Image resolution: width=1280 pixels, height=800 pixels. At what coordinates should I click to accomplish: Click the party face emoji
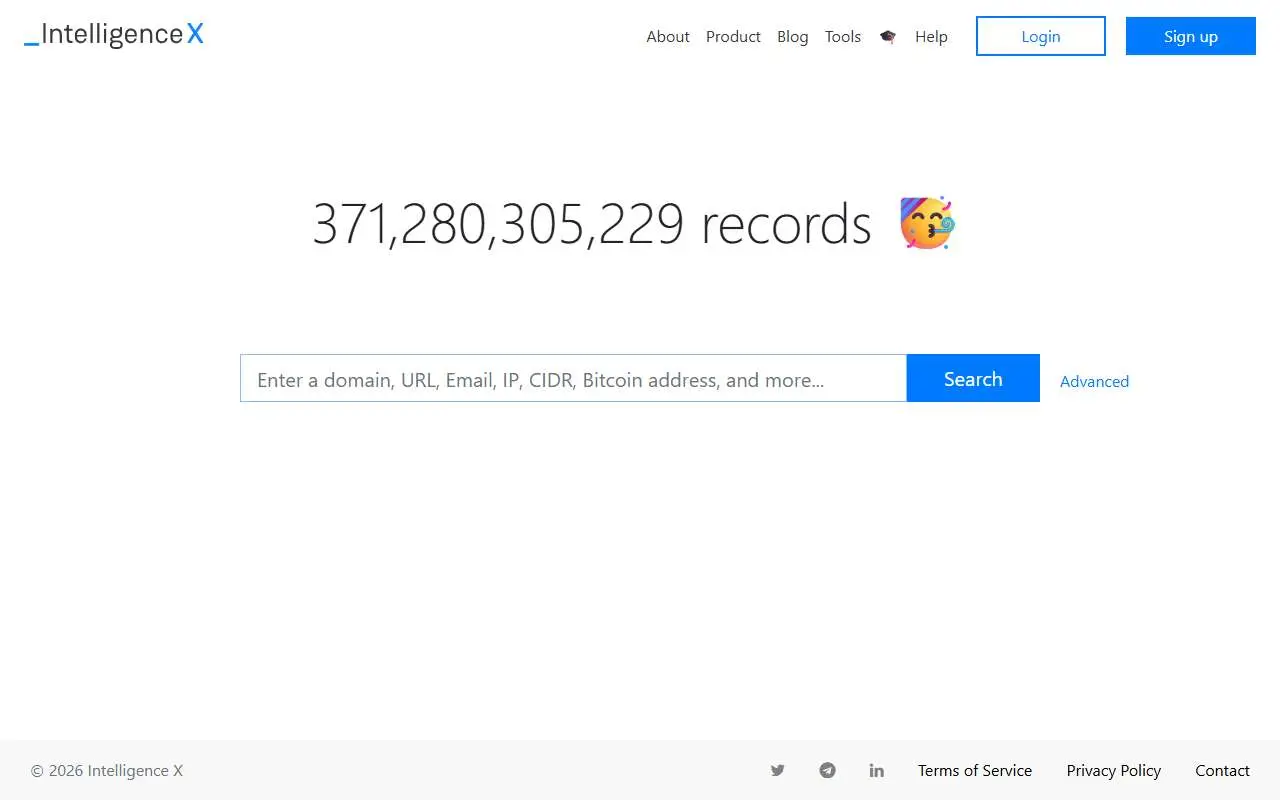[x=927, y=223]
